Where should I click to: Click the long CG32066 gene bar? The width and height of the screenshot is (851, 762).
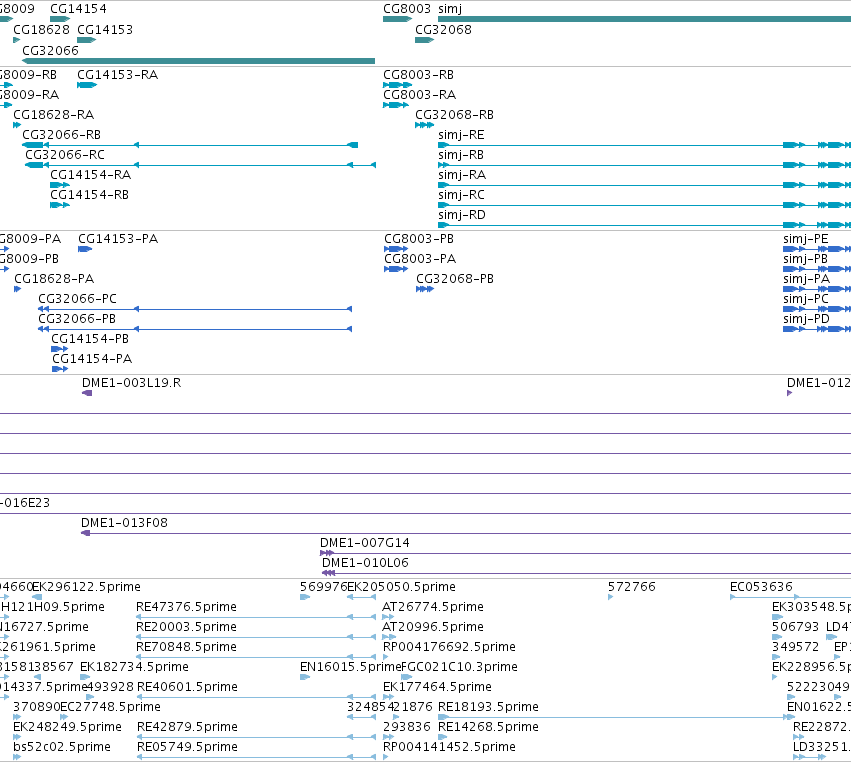(199, 61)
